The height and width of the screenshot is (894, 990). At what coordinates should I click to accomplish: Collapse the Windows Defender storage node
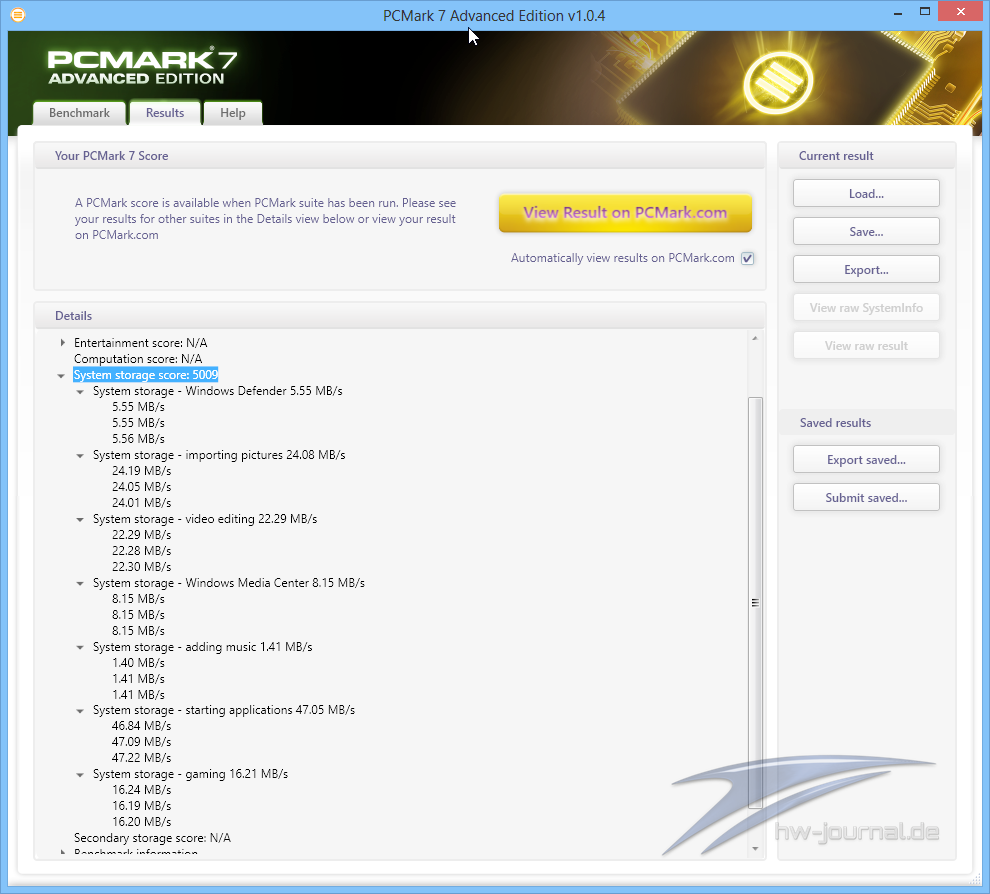[80, 392]
